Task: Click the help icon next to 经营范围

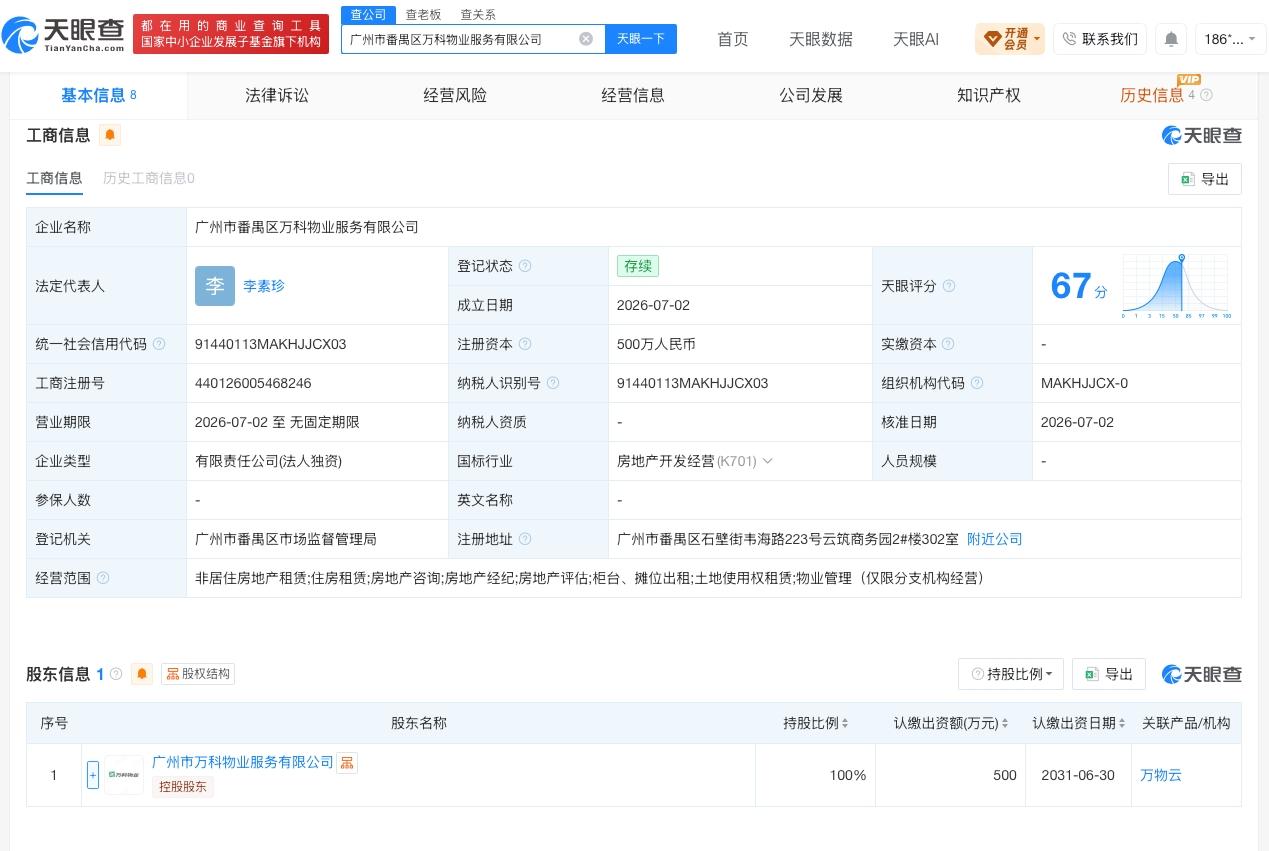Action: tap(103, 578)
